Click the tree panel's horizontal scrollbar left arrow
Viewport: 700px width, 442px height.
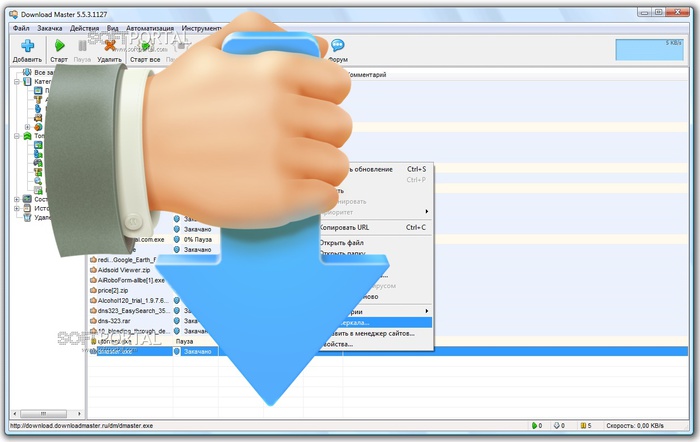[14, 414]
